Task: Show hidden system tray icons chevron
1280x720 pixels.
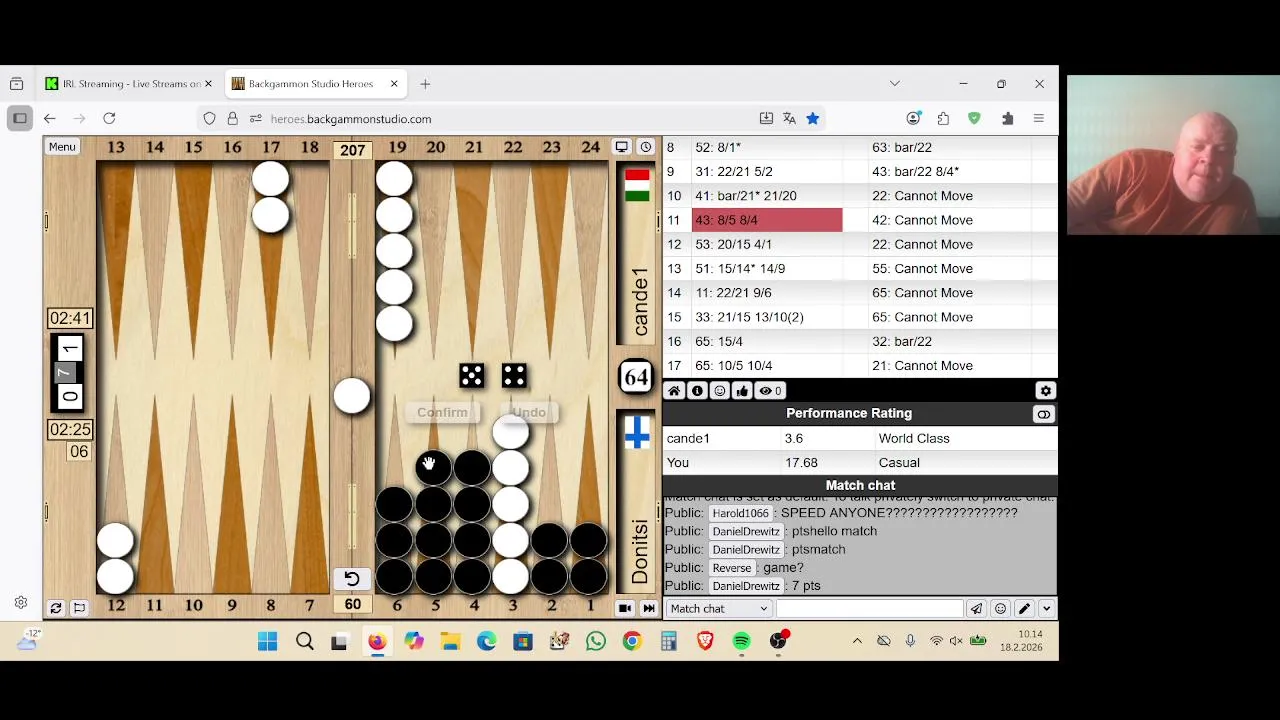Action: tap(857, 641)
